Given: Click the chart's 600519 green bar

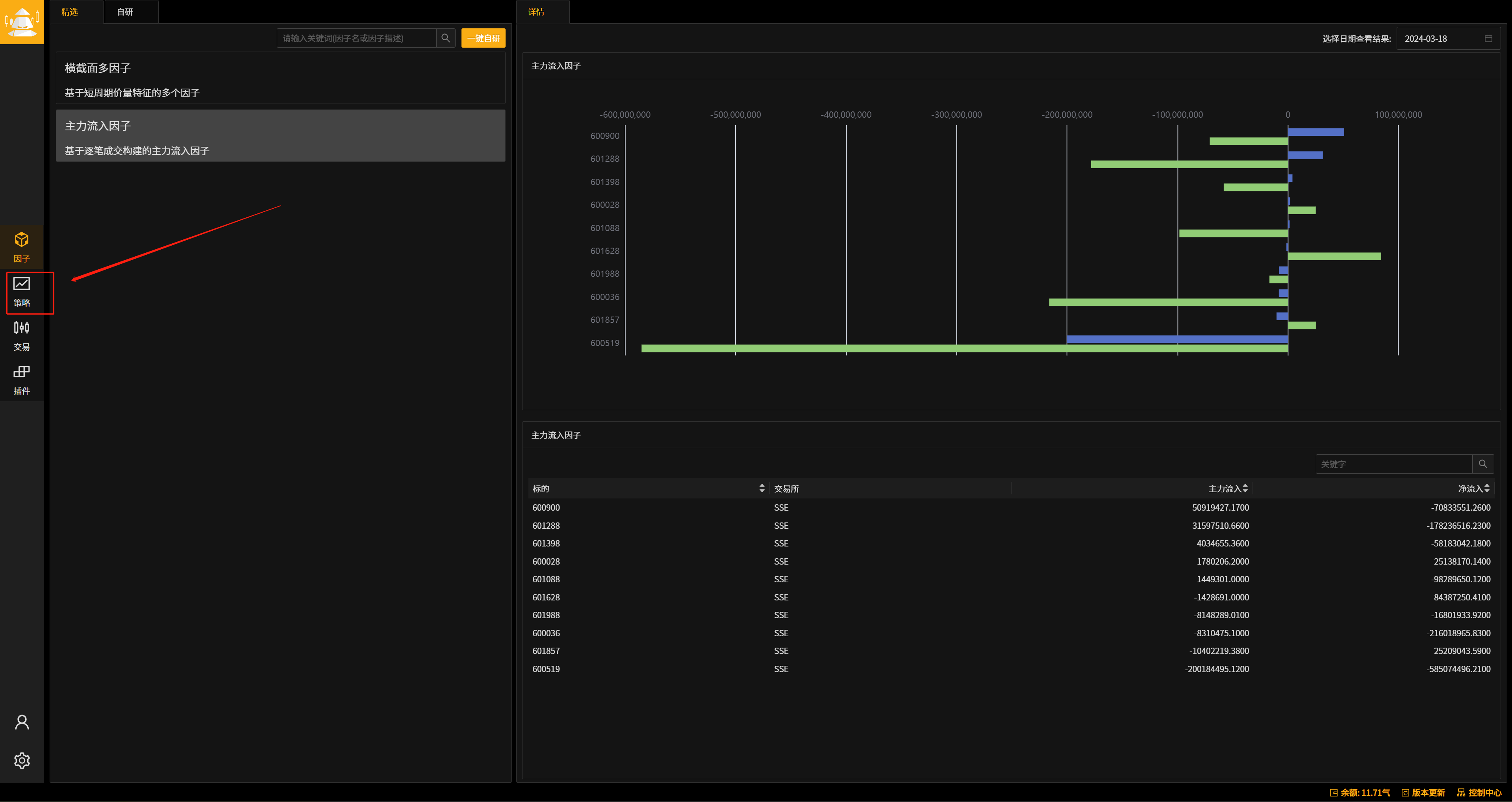Looking at the screenshot, I should click(964, 348).
